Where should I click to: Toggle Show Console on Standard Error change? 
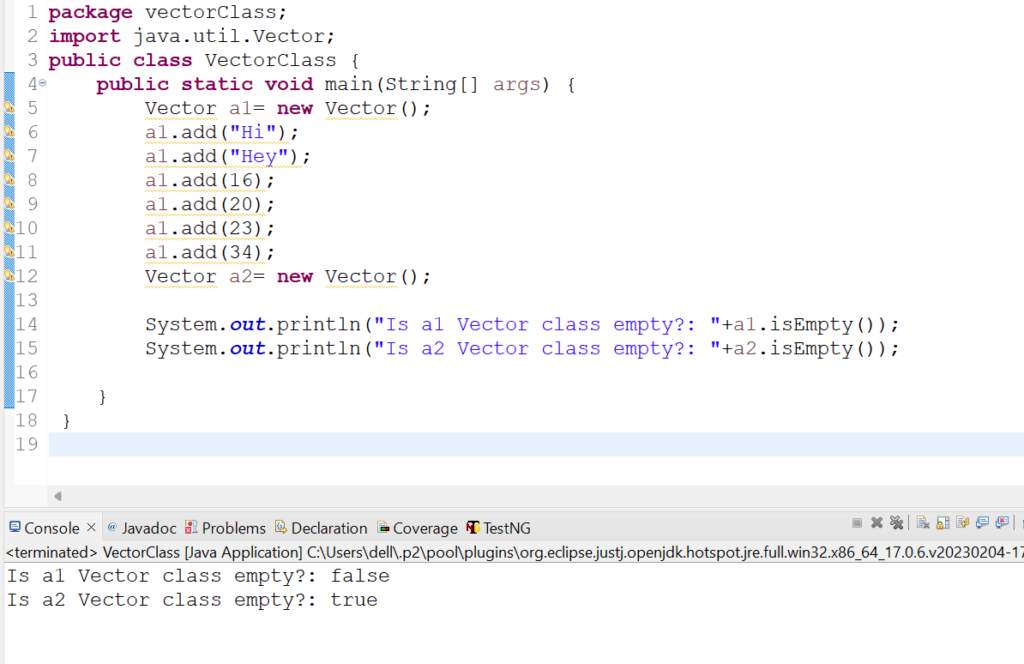point(1002,523)
